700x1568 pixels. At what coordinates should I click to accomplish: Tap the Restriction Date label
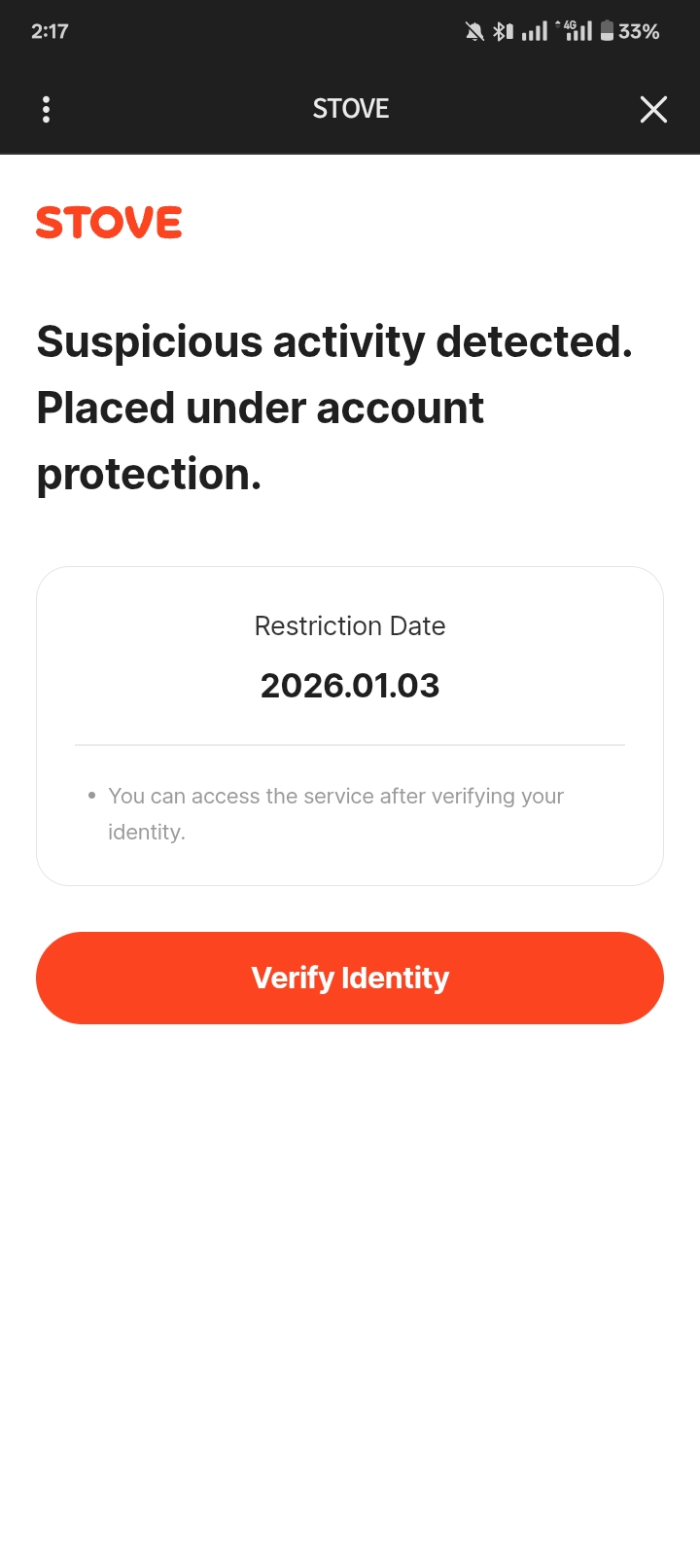tap(350, 626)
